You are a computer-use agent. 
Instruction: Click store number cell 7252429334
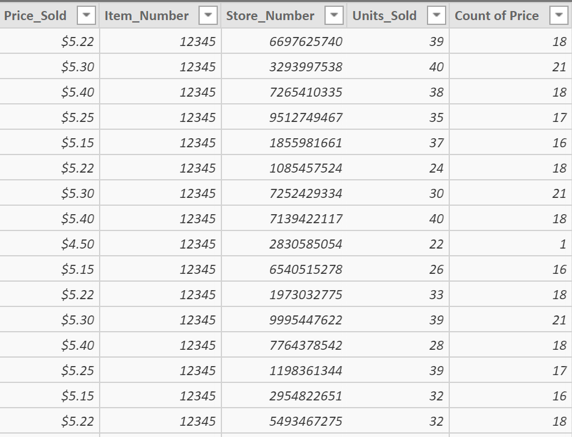click(284, 193)
